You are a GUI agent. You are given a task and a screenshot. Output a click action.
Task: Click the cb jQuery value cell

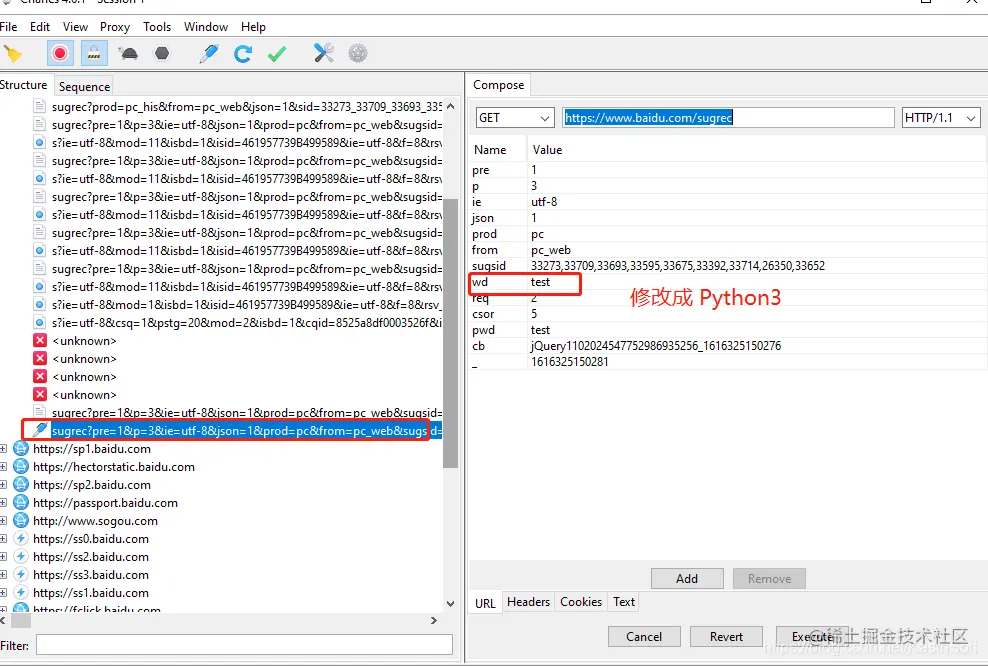656,346
